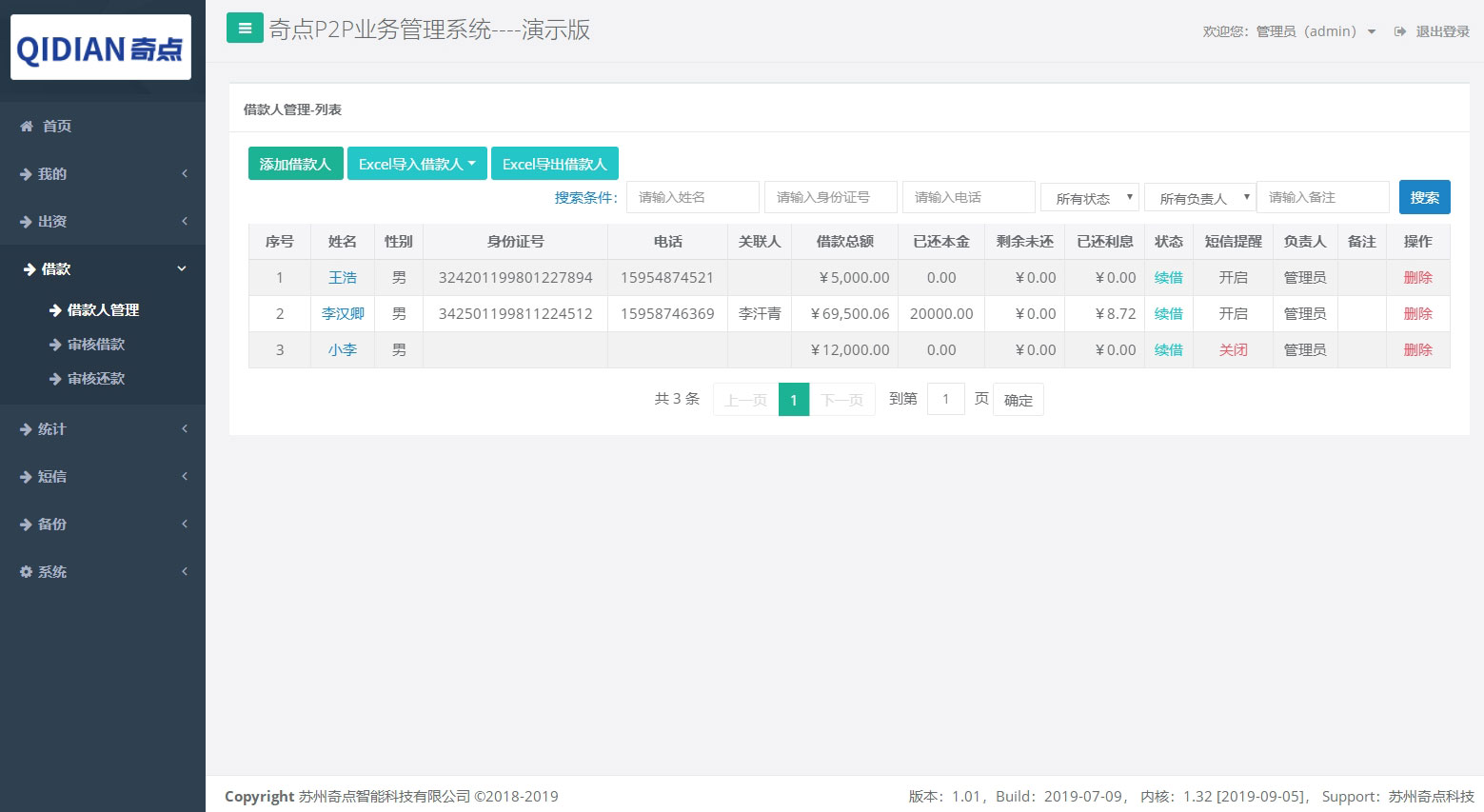Click the 添加借款人 add borrower button

tap(295, 163)
